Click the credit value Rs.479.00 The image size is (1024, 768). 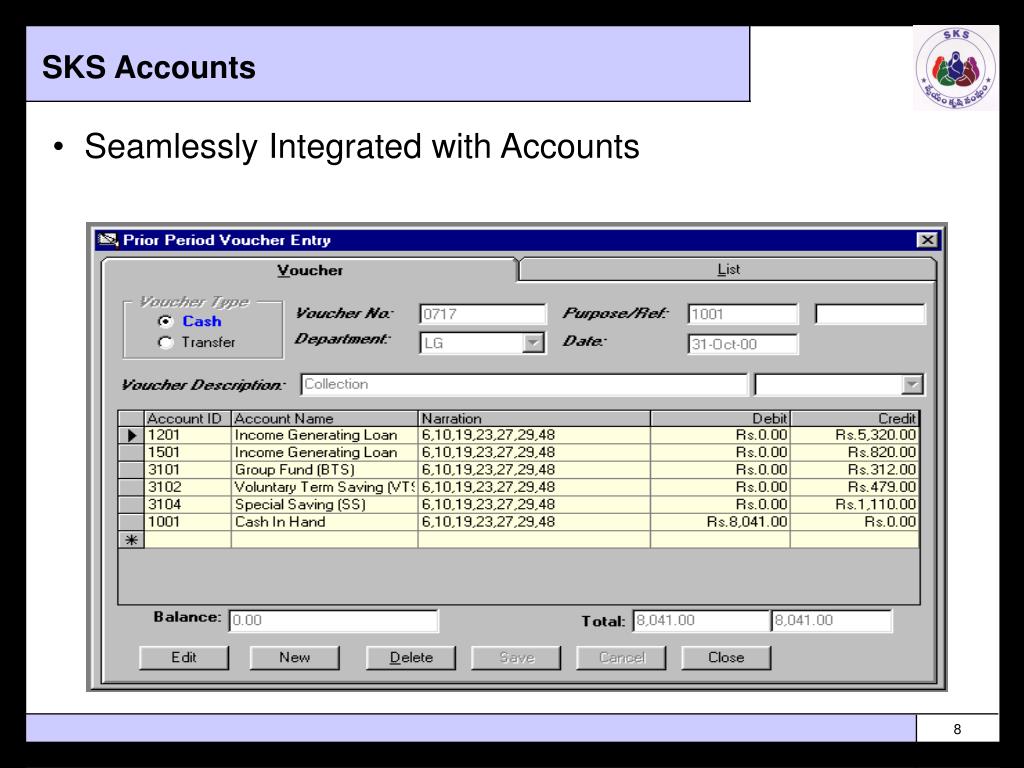click(x=855, y=487)
